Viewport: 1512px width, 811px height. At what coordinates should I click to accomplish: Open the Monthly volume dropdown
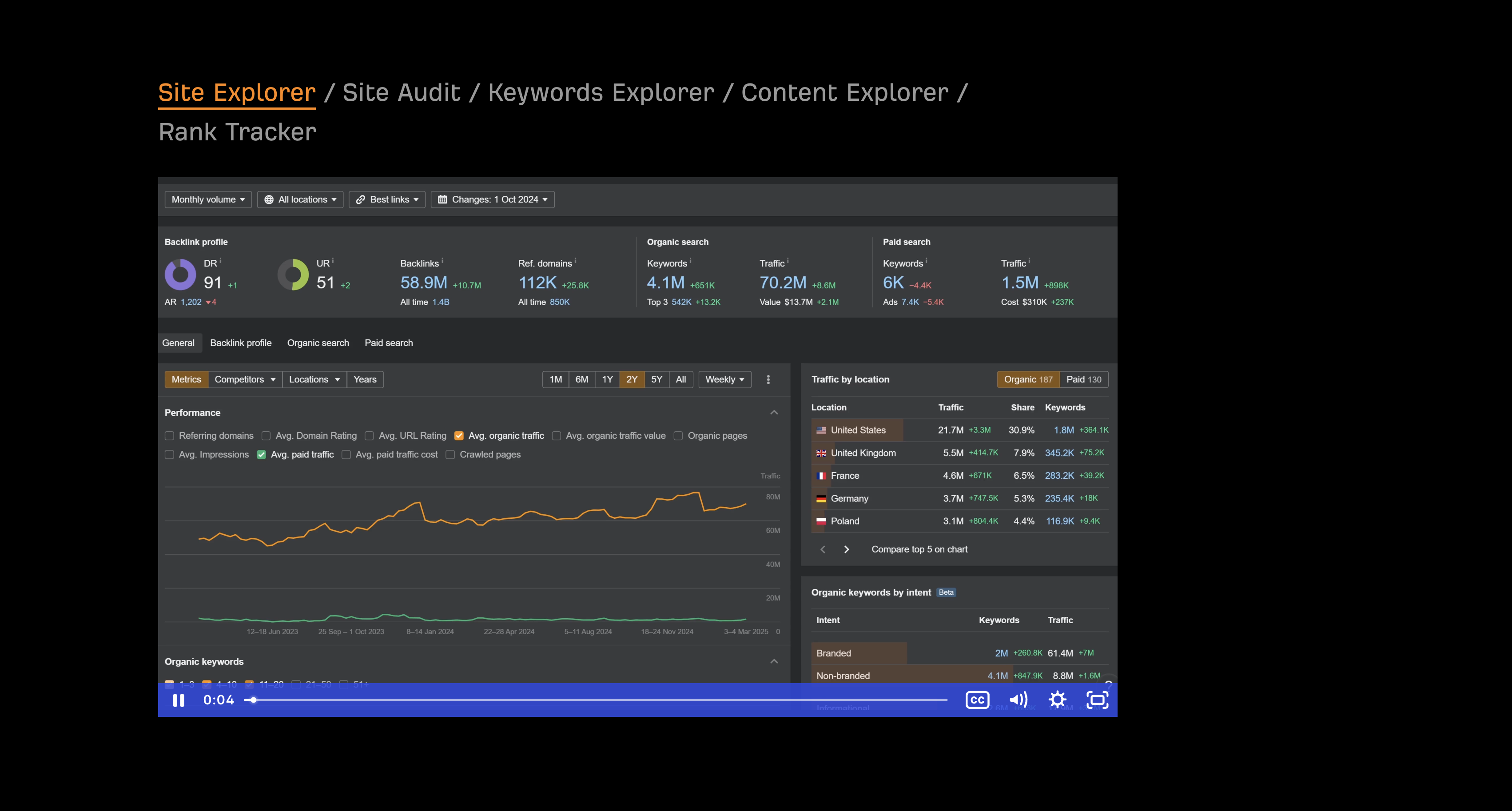click(208, 199)
